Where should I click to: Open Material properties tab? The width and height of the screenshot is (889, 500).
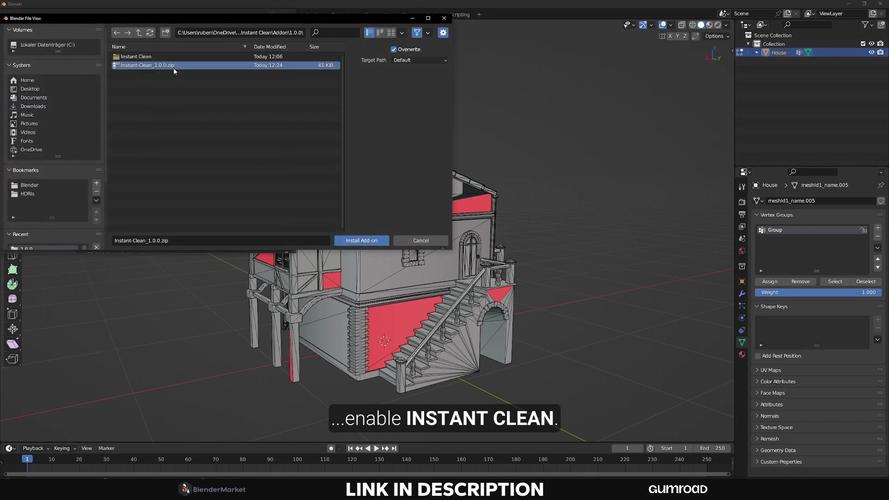(x=742, y=355)
